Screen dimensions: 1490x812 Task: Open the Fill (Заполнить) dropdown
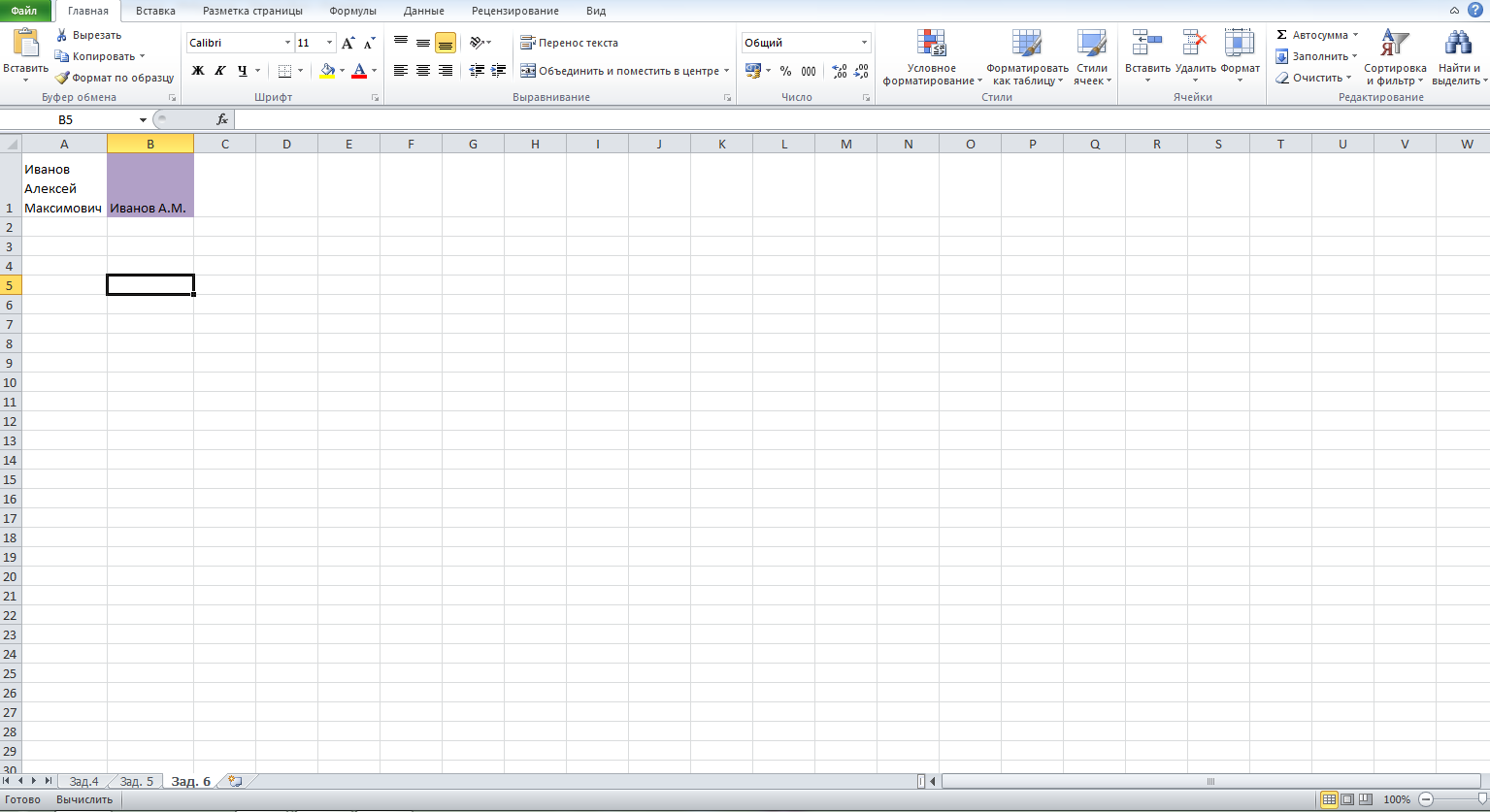pos(1316,56)
